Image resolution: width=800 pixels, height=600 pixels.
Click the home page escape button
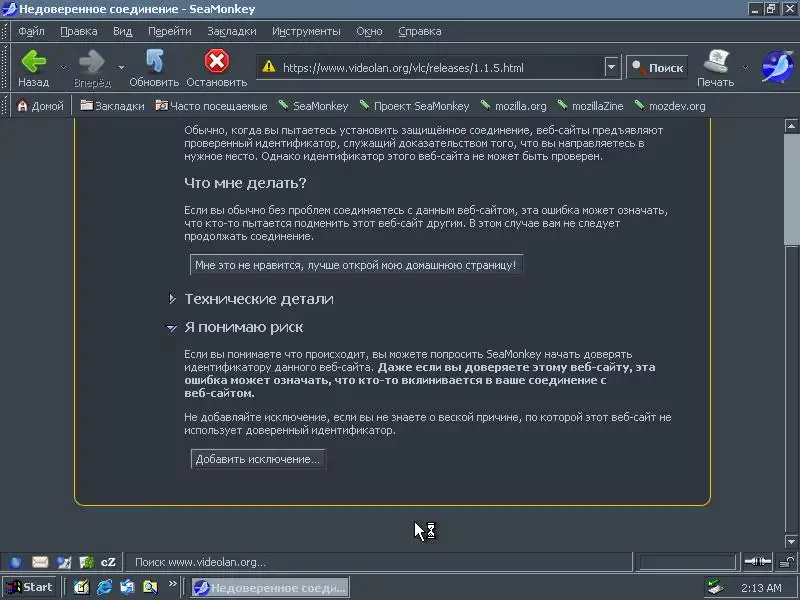tap(356, 265)
